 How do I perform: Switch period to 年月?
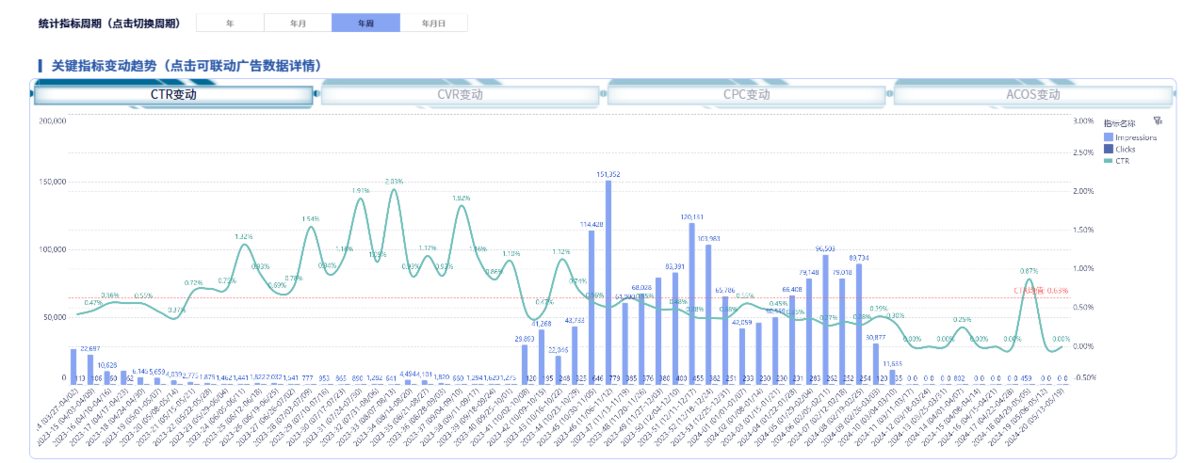(298, 23)
